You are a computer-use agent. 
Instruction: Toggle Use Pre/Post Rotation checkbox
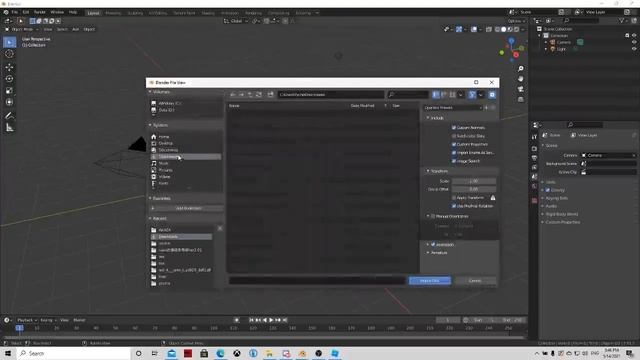coord(453,206)
